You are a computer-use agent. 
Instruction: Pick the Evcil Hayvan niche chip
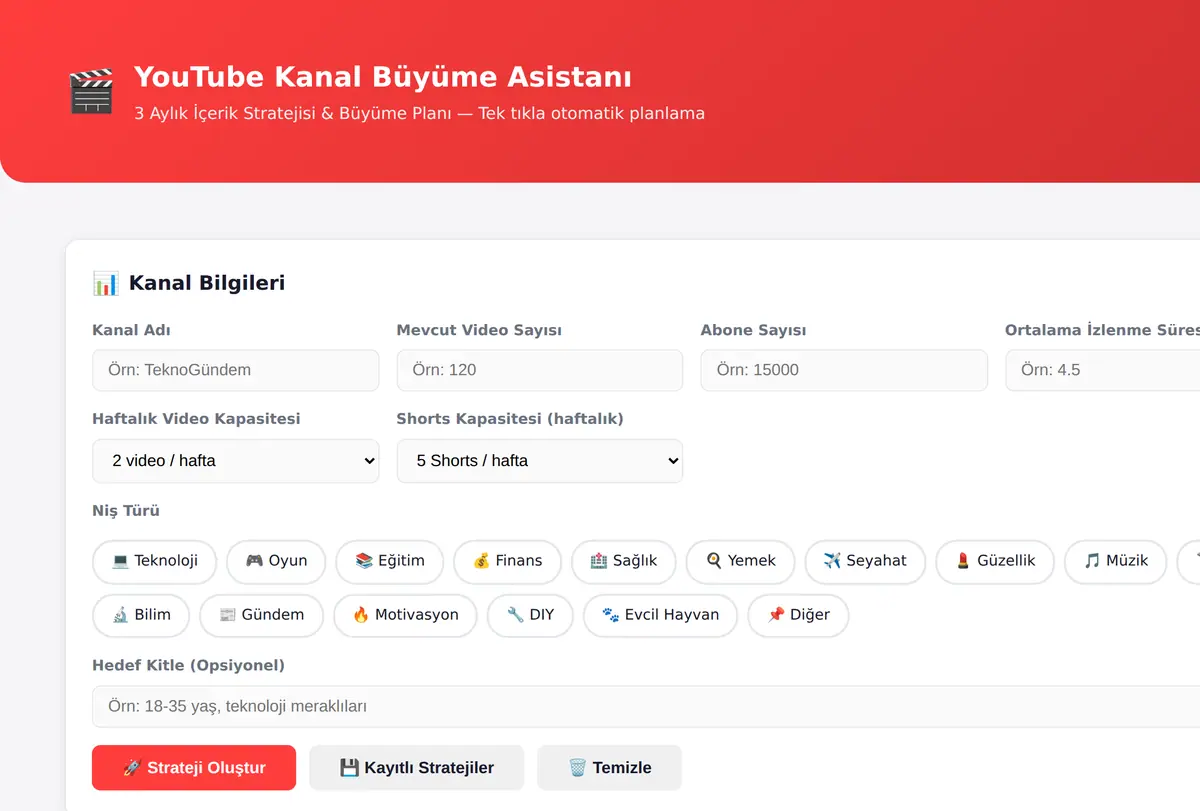(x=660, y=615)
